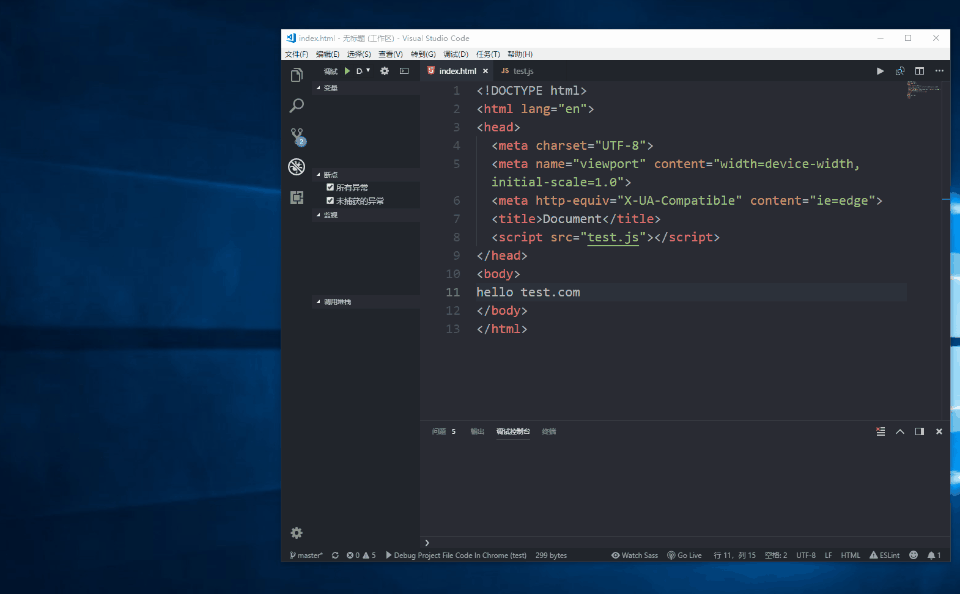Open the 帮助(H) menu

coord(520,55)
